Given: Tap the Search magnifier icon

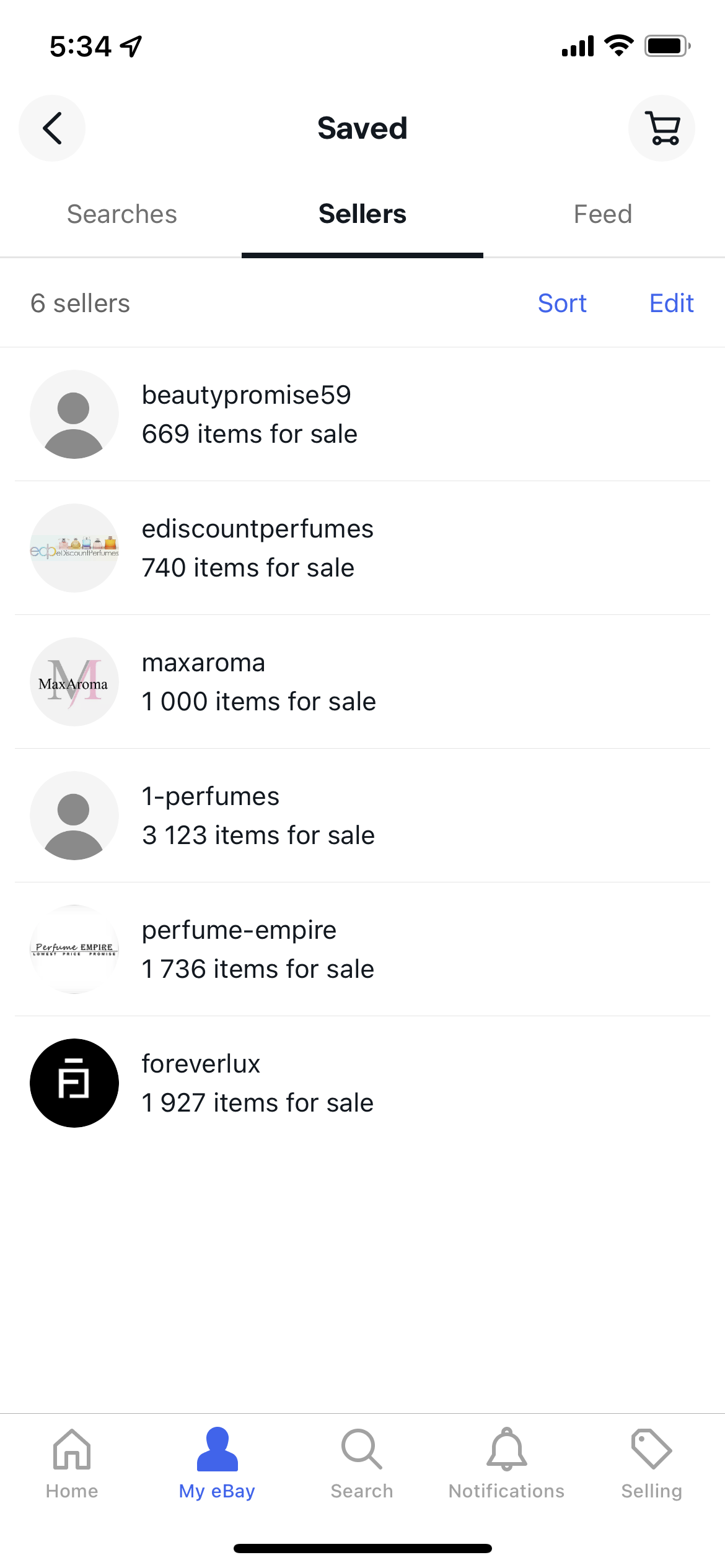Looking at the screenshot, I should tap(362, 1449).
